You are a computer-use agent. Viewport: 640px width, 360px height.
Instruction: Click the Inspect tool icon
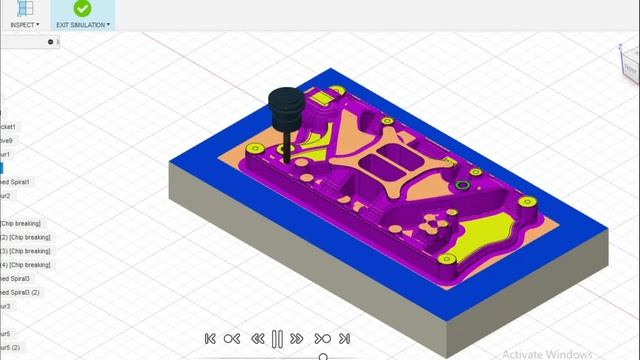25,8
